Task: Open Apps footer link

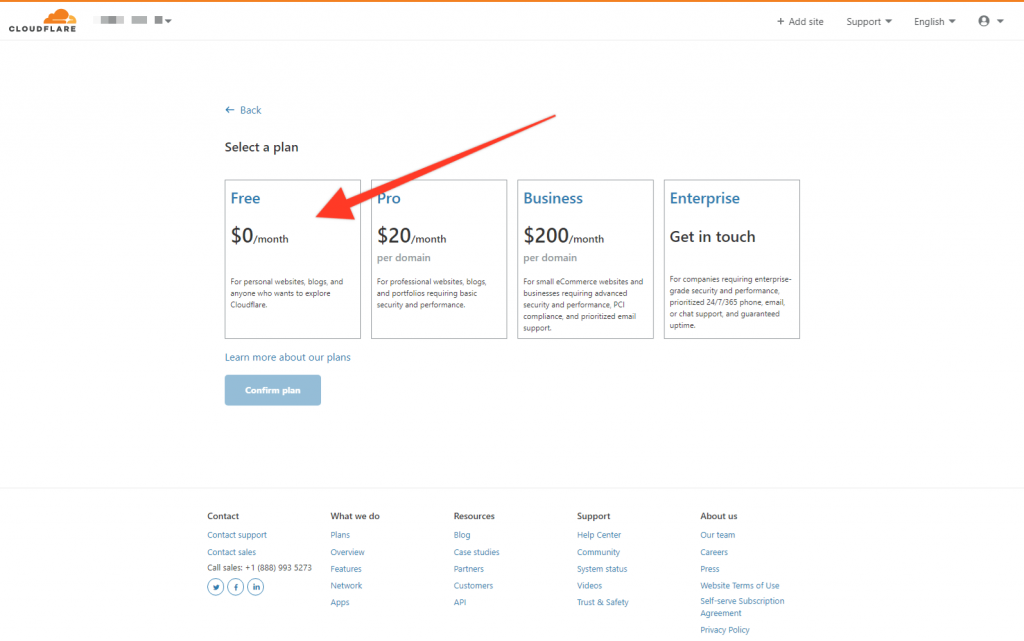Action: [340, 602]
